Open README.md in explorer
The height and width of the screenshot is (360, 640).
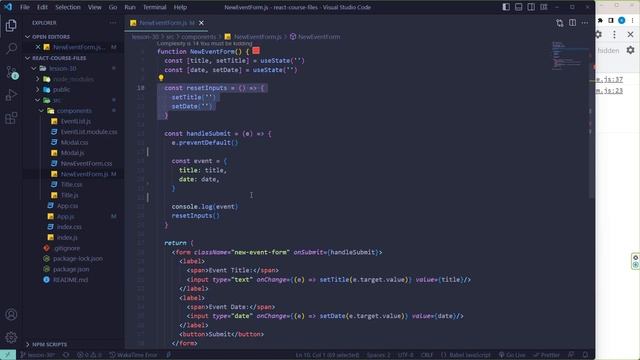[x=71, y=280]
